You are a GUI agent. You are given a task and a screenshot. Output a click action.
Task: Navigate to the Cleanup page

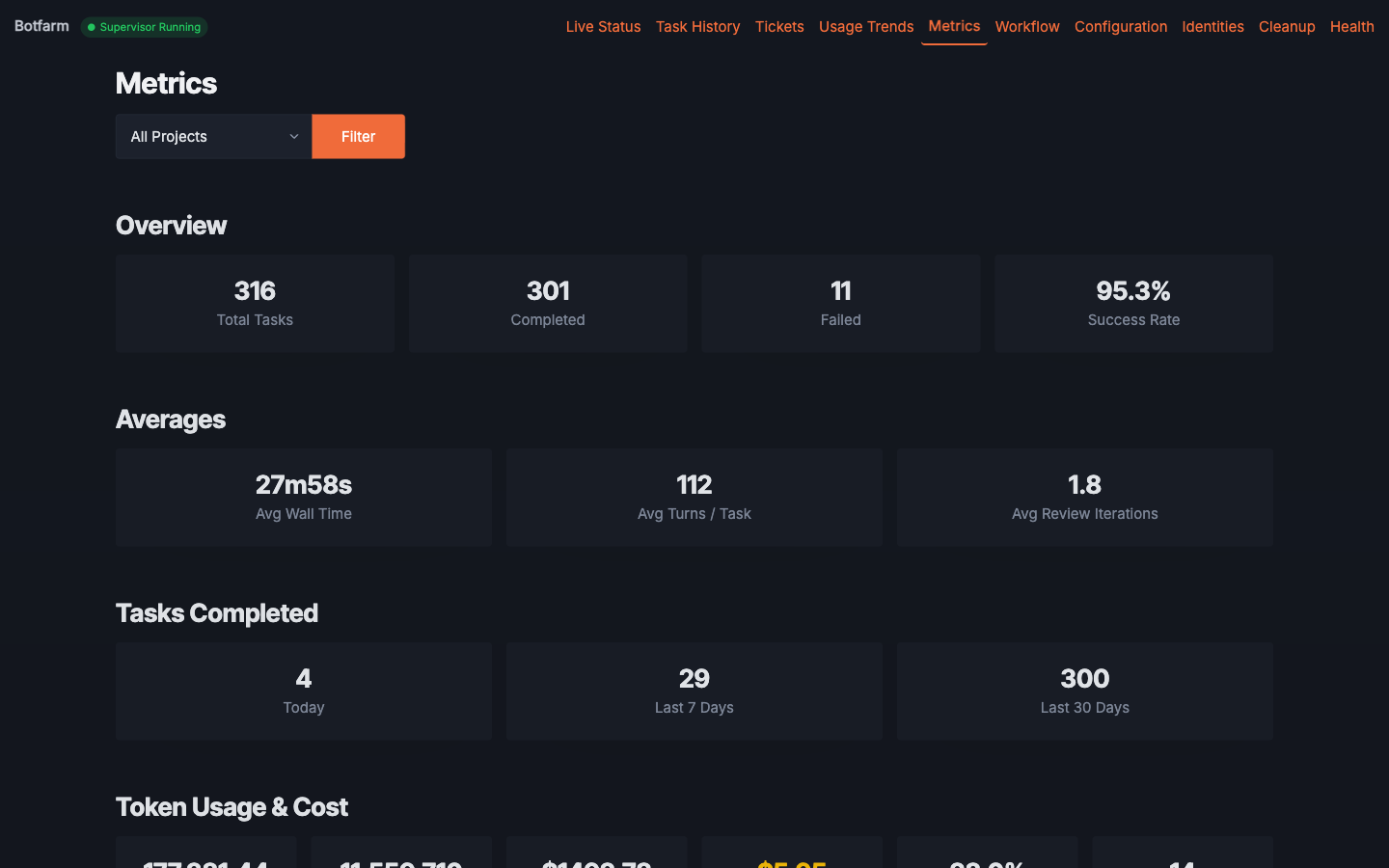pos(1287,27)
